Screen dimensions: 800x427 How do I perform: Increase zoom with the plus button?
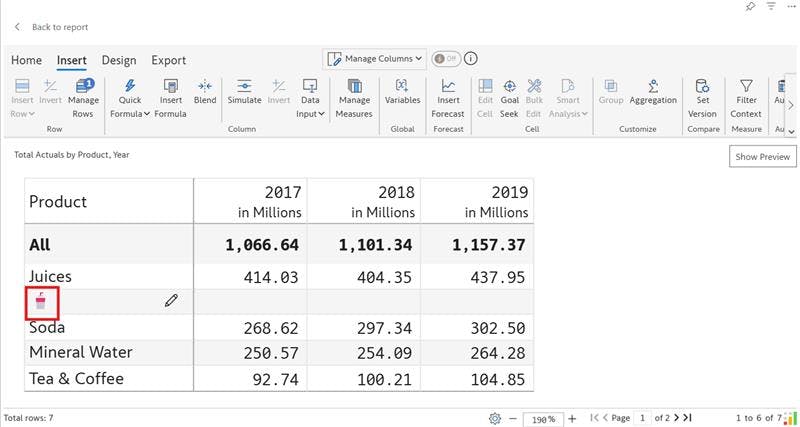tap(572, 418)
